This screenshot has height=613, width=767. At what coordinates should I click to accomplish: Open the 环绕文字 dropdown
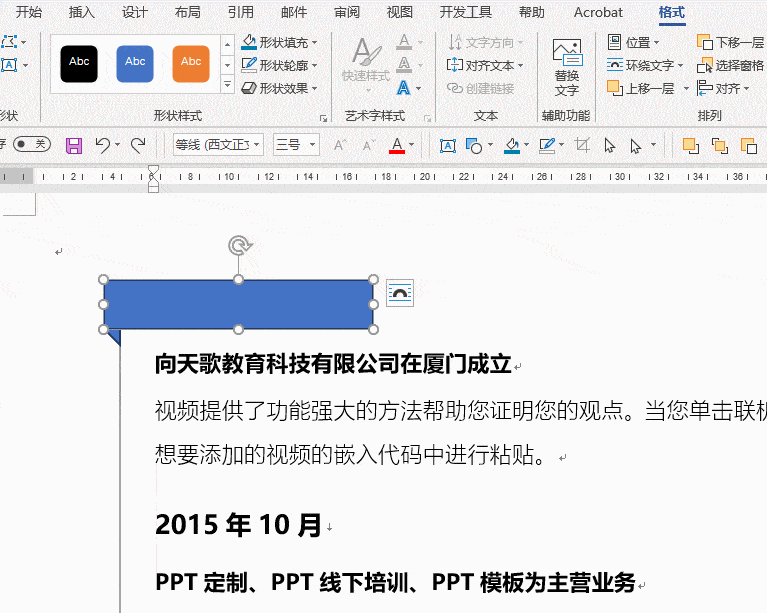[x=645, y=65]
